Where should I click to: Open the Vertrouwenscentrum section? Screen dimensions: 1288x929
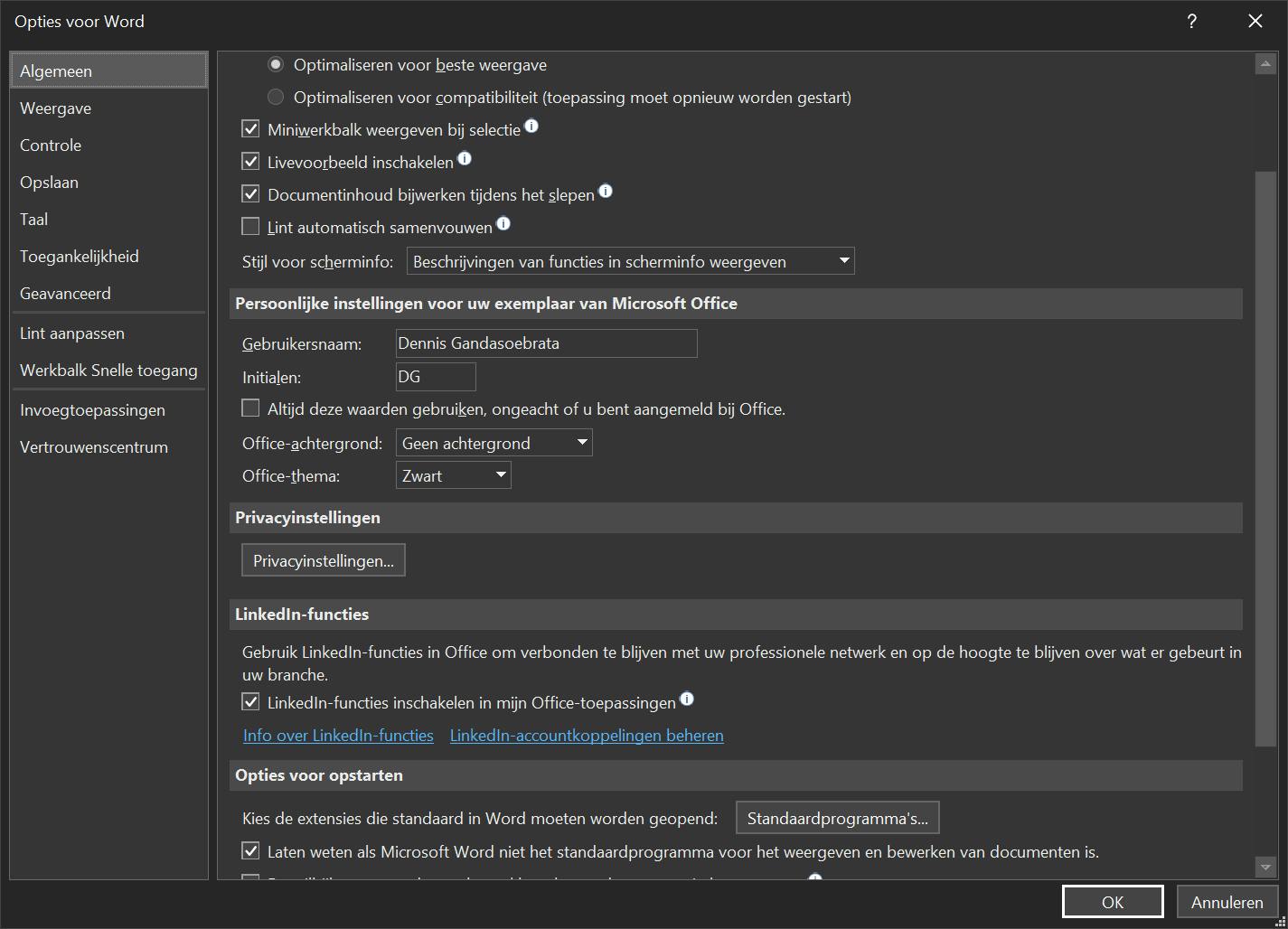94,447
